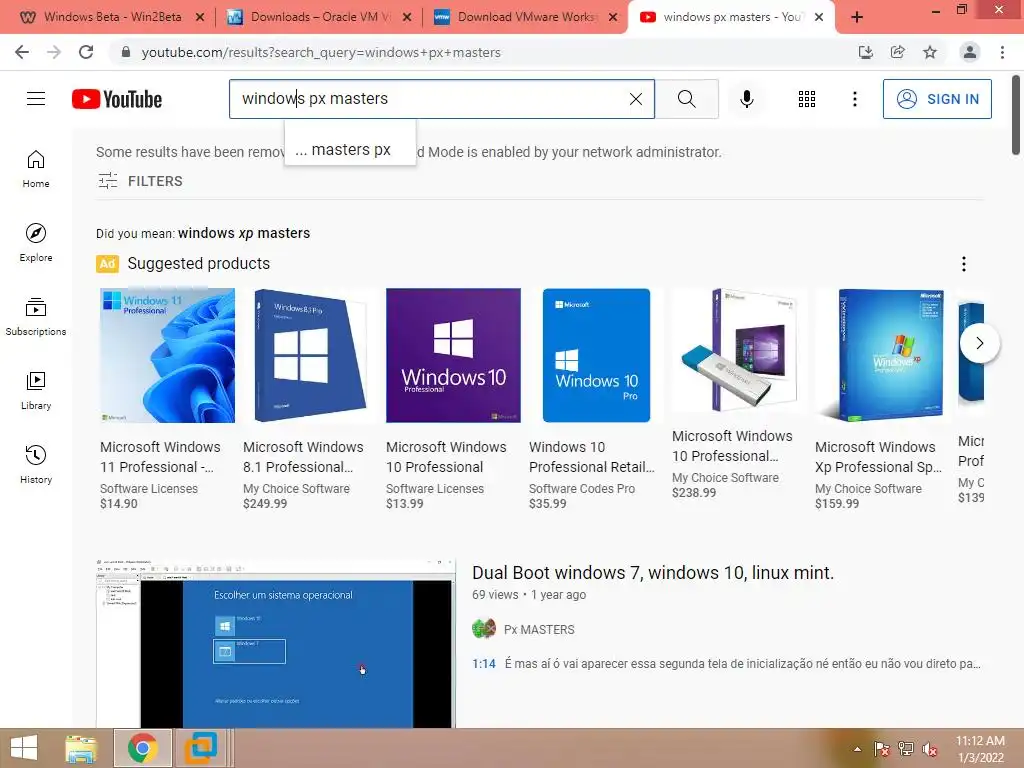The width and height of the screenshot is (1024, 768).
Task: Open the Windows 10 Professional Retail product title
Action: pyautogui.click(x=592, y=457)
